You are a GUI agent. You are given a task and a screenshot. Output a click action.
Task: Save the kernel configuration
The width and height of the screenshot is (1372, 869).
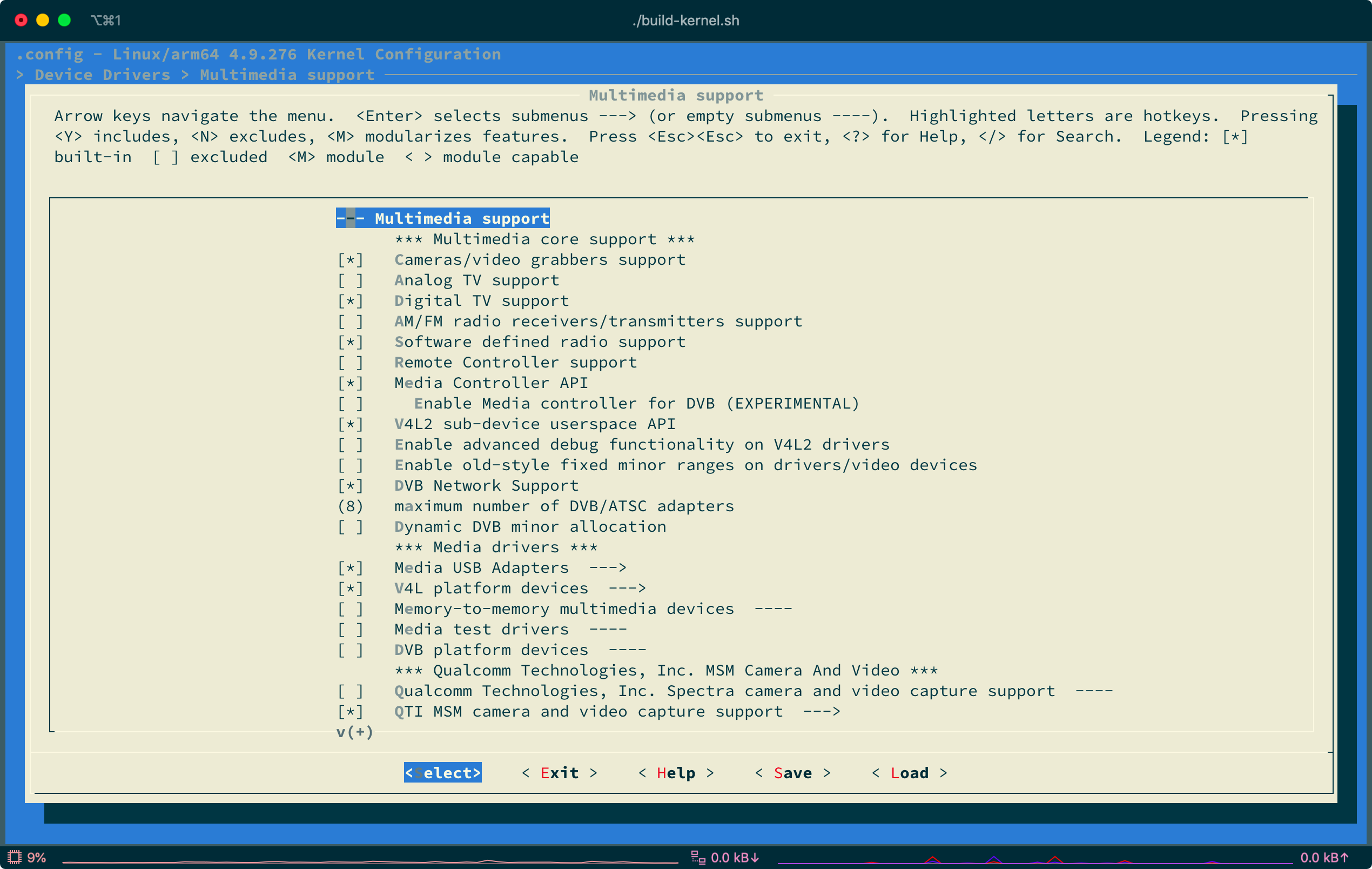(793, 773)
